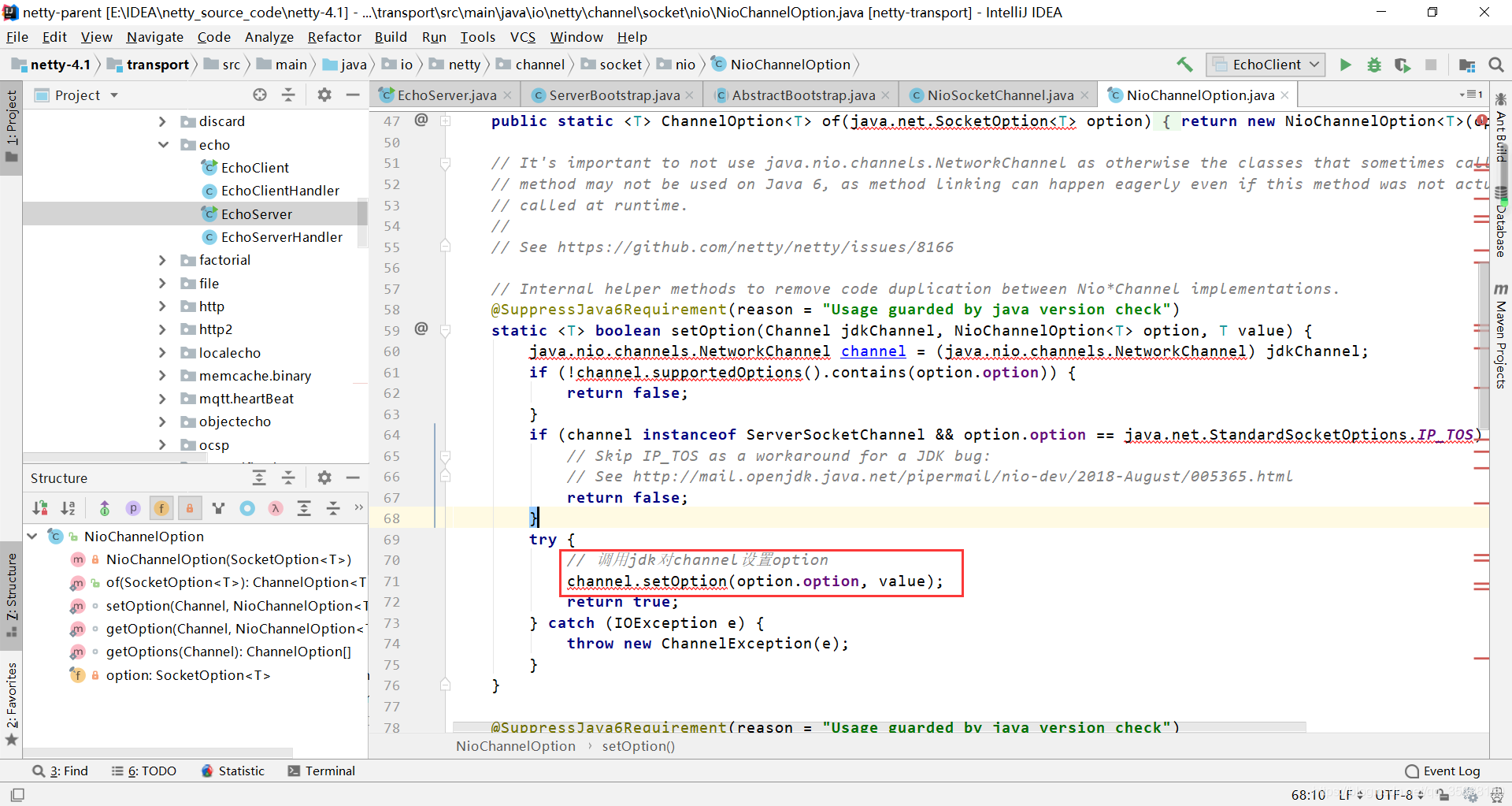The width and height of the screenshot is (1512, 806).
Task: Expand all in Structure panel header
Action: click(x=259, y=477)
